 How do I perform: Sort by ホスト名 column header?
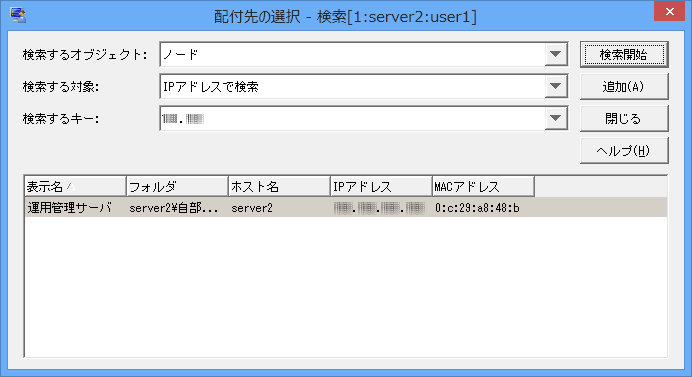279,187
